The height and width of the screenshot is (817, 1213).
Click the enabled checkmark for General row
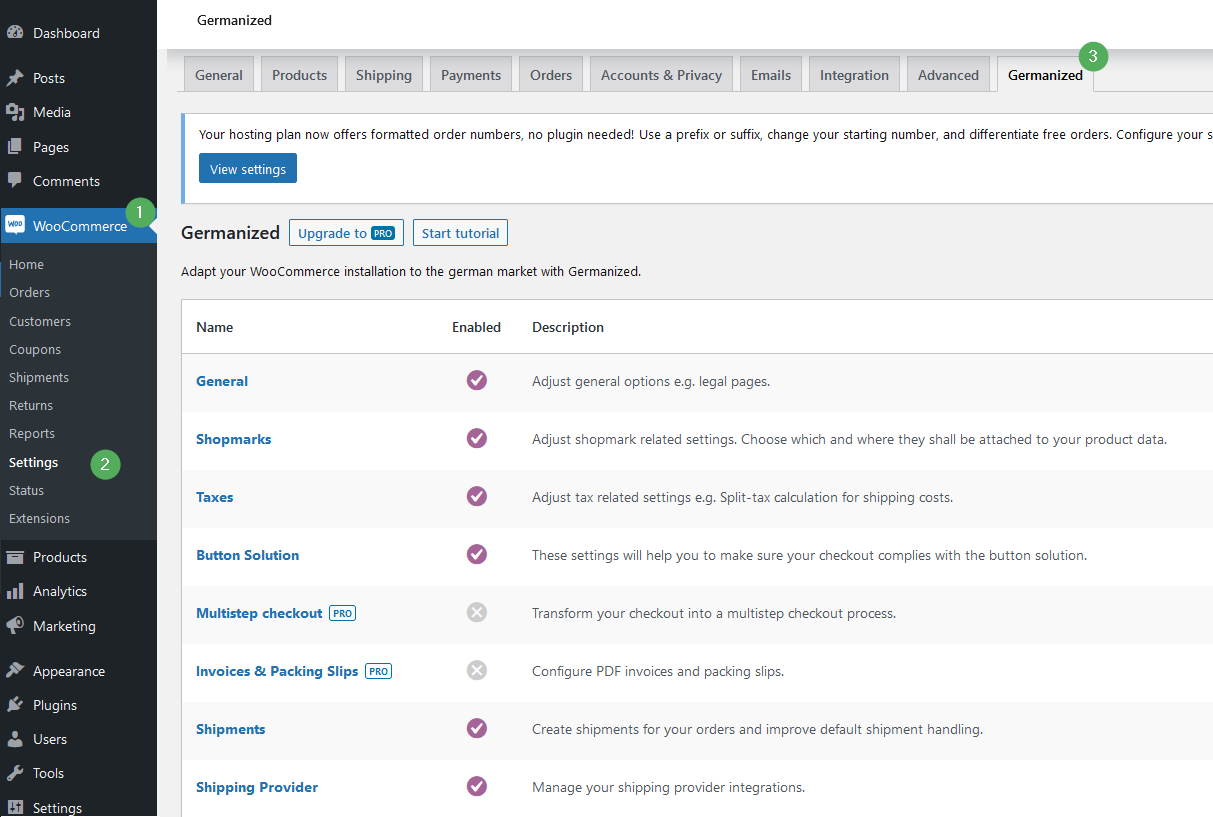(x=477, y=381)
